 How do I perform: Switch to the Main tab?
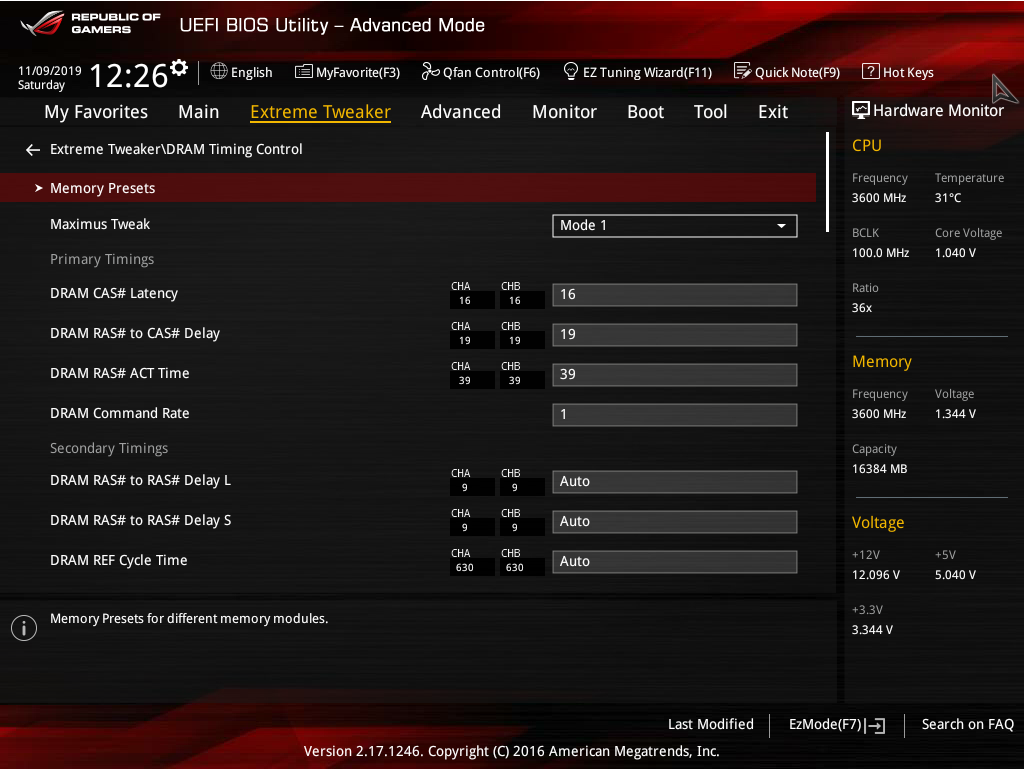click(x=199, y=112)
